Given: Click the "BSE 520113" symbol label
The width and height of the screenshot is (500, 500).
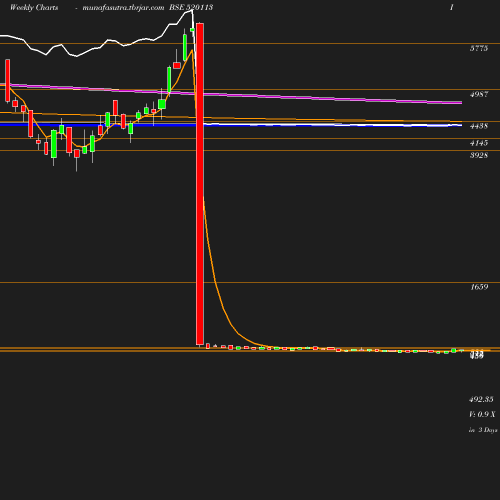Looking at the screenshot, I should [x=191, y=7].
